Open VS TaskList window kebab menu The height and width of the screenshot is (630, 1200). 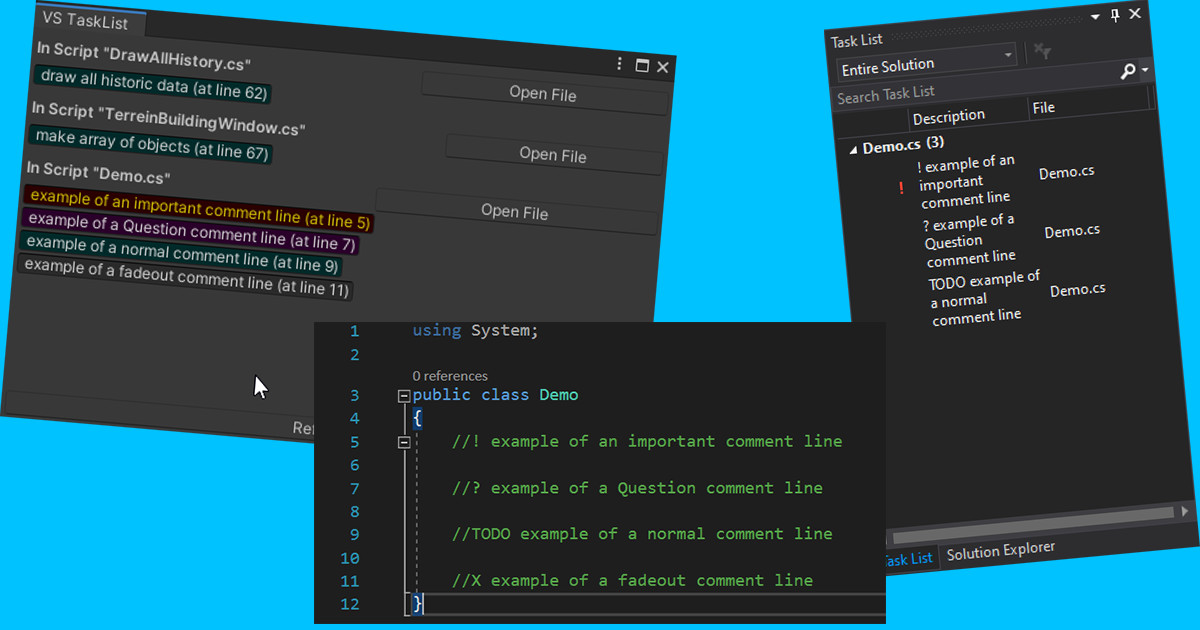tap(621, 64)
